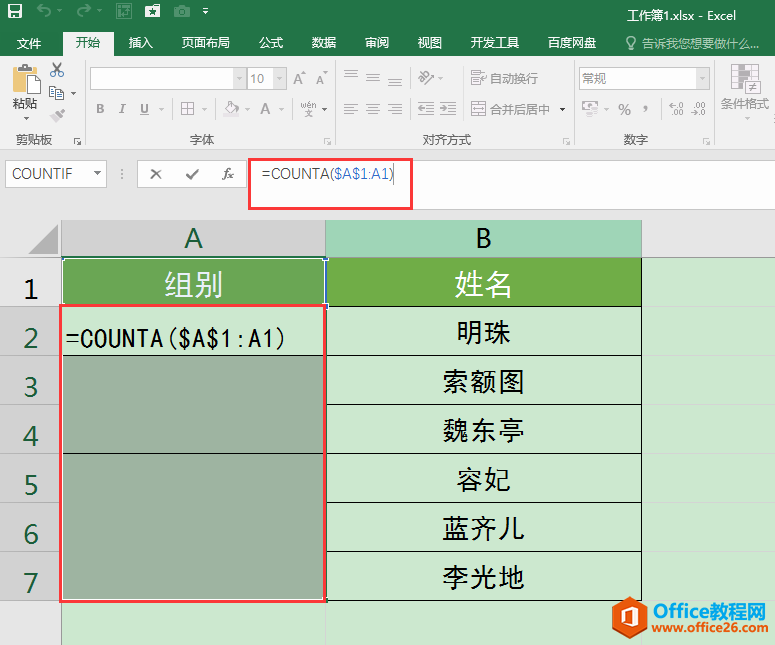Switch to the 页面布局 tab
Image resolution: width=775 pixels, height=645 pixels.
pyautogui.click(x=205, y=43)
